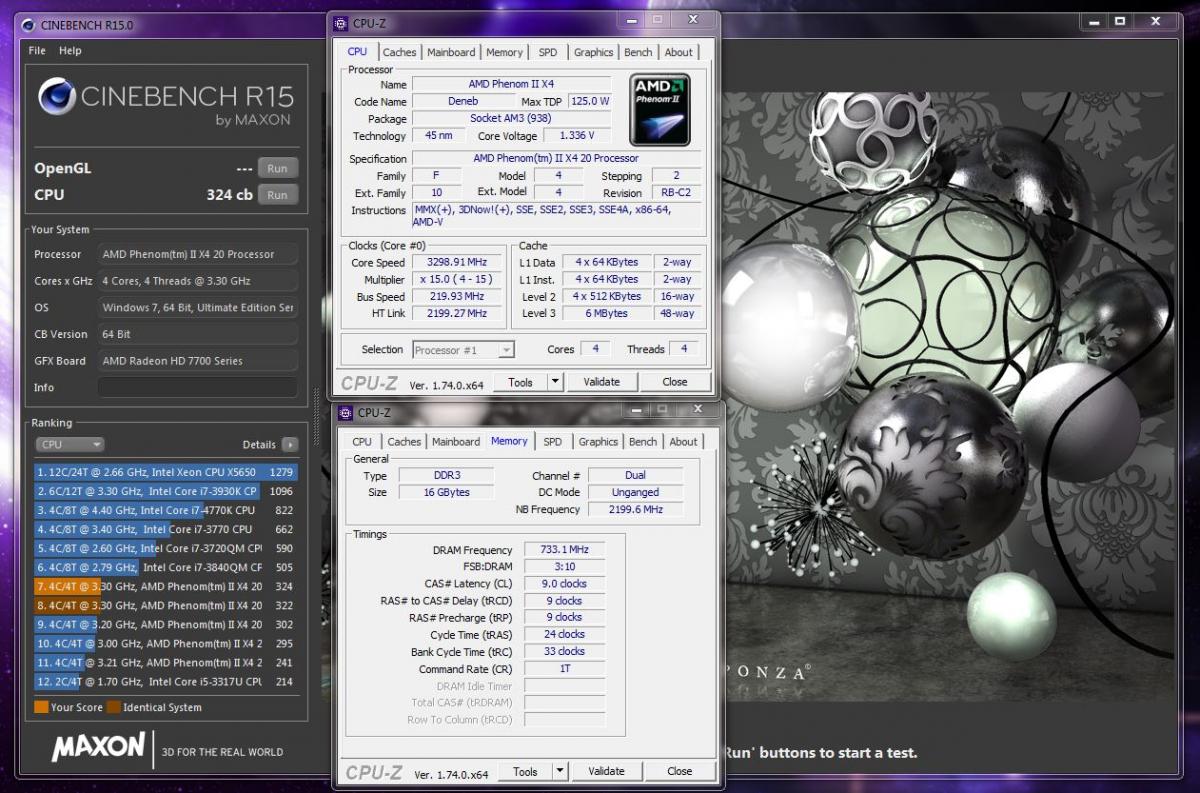Open Graphics tab in bottom CPU-Z window
1200x793 pixels.
598,441
